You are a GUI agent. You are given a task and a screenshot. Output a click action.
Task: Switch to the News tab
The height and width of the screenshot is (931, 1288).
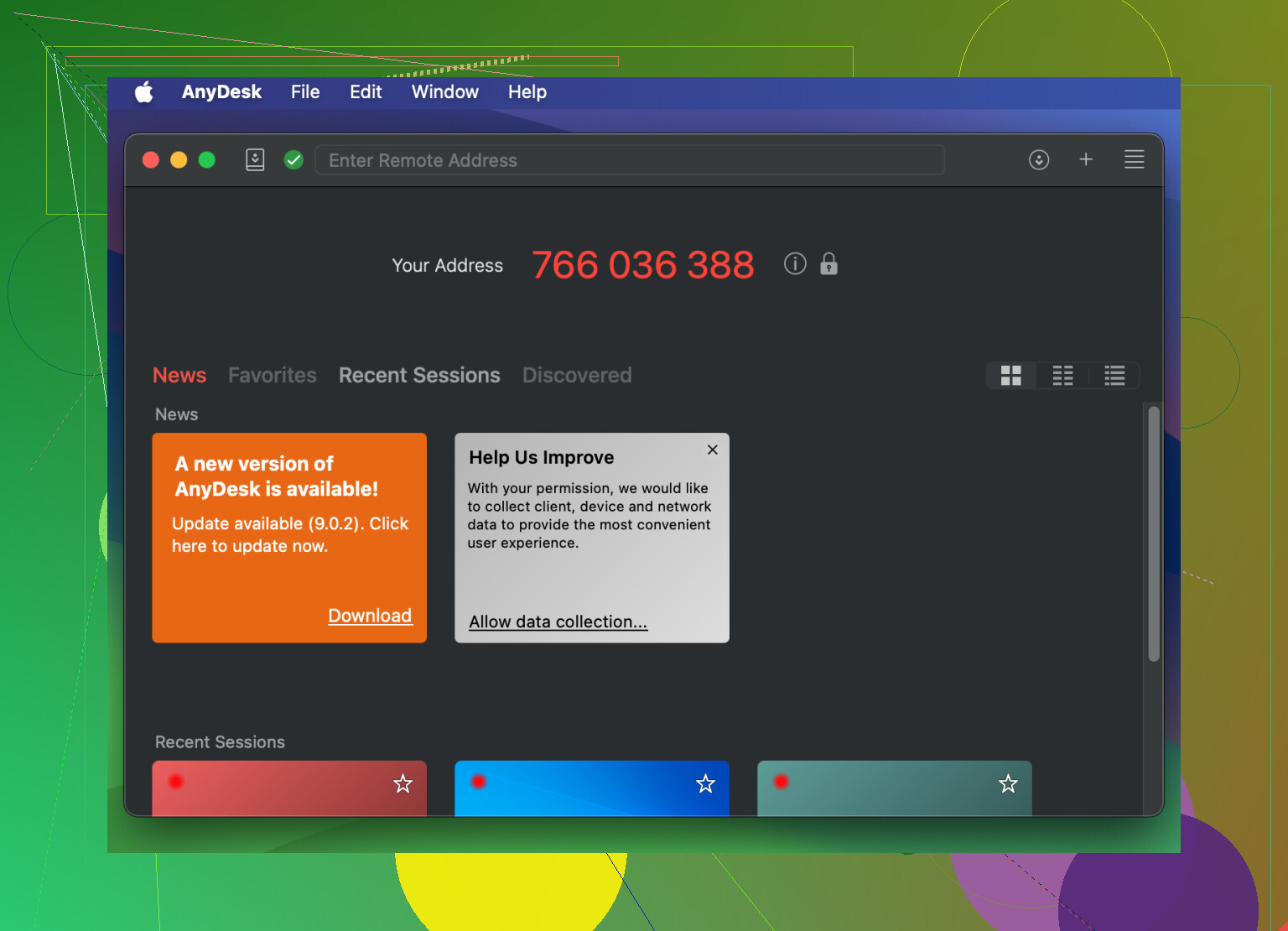tap(179, 375)
